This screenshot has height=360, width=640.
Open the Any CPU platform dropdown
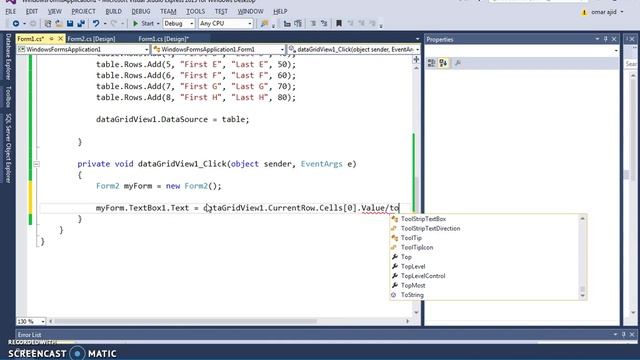226,24
